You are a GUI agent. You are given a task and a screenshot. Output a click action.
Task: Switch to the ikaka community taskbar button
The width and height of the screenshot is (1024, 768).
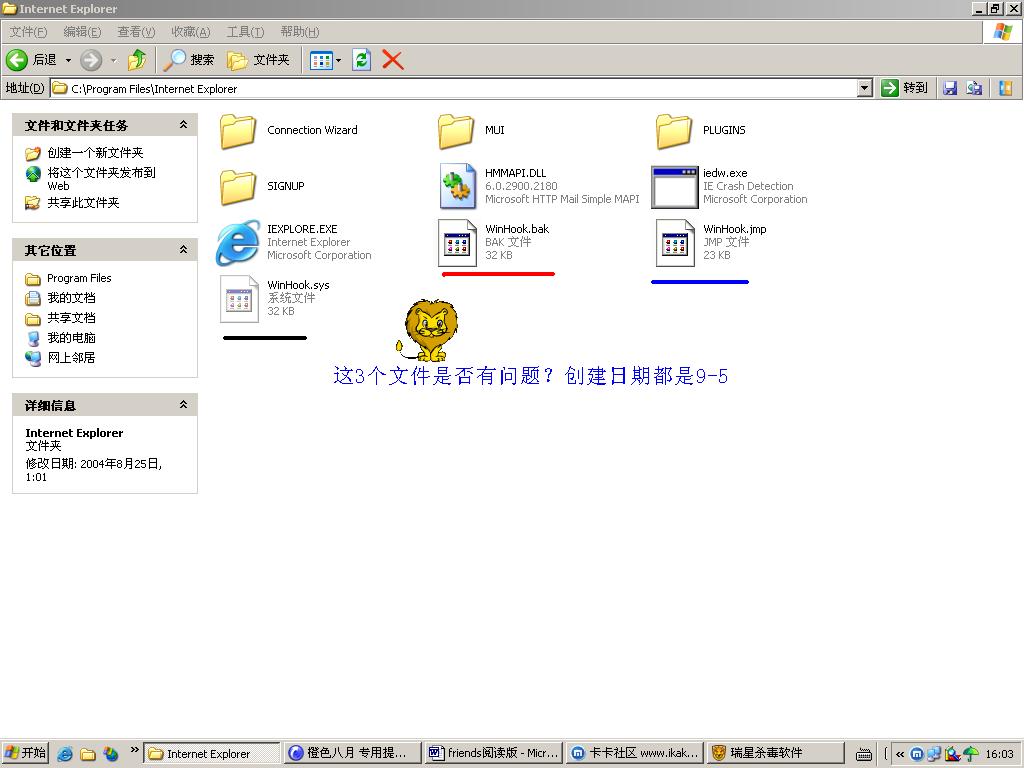(635, 754)
